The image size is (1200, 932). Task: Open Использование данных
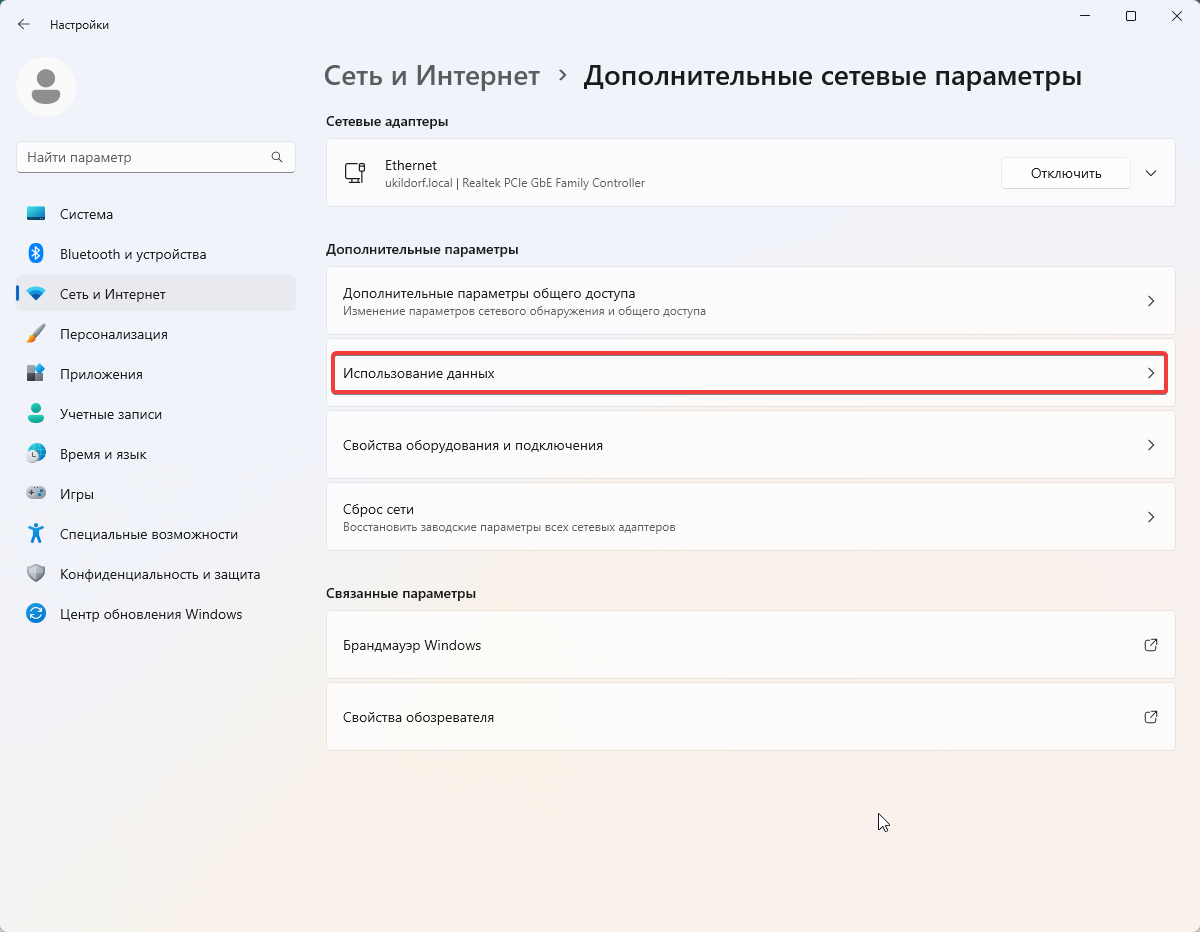pos(750,373)
